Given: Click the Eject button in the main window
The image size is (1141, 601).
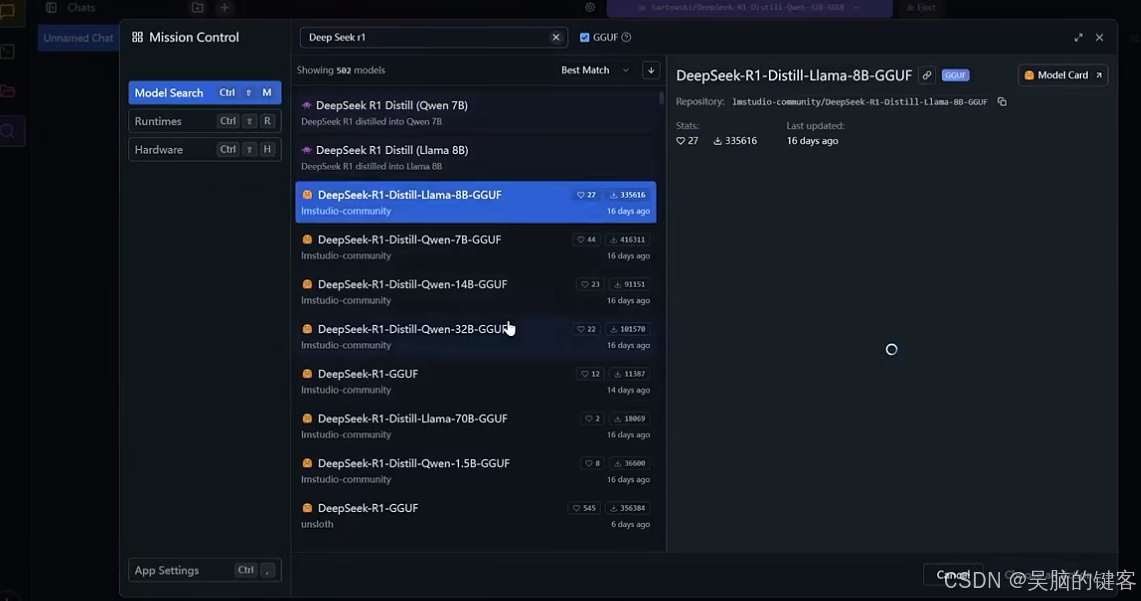Looking at the screenshot, I should (921, 7).
